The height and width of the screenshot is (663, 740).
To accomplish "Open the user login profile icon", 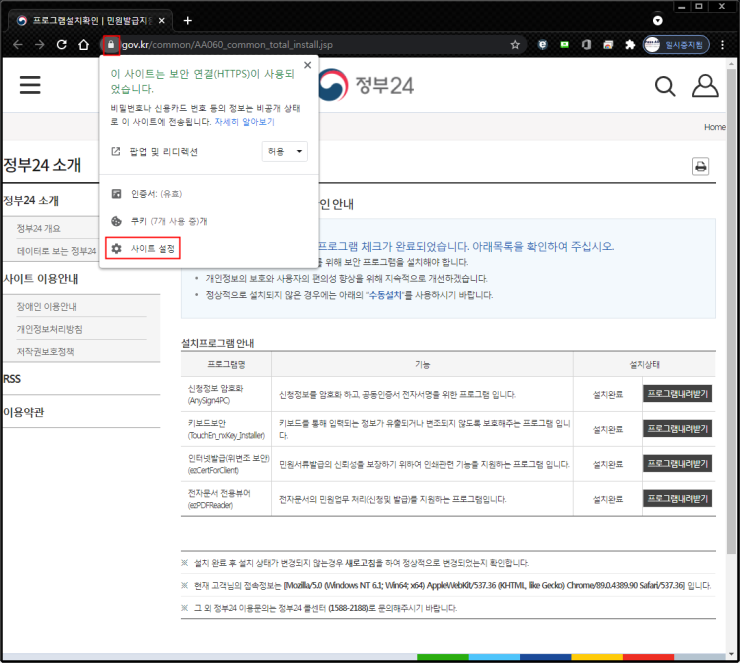I will coord(705,85).
